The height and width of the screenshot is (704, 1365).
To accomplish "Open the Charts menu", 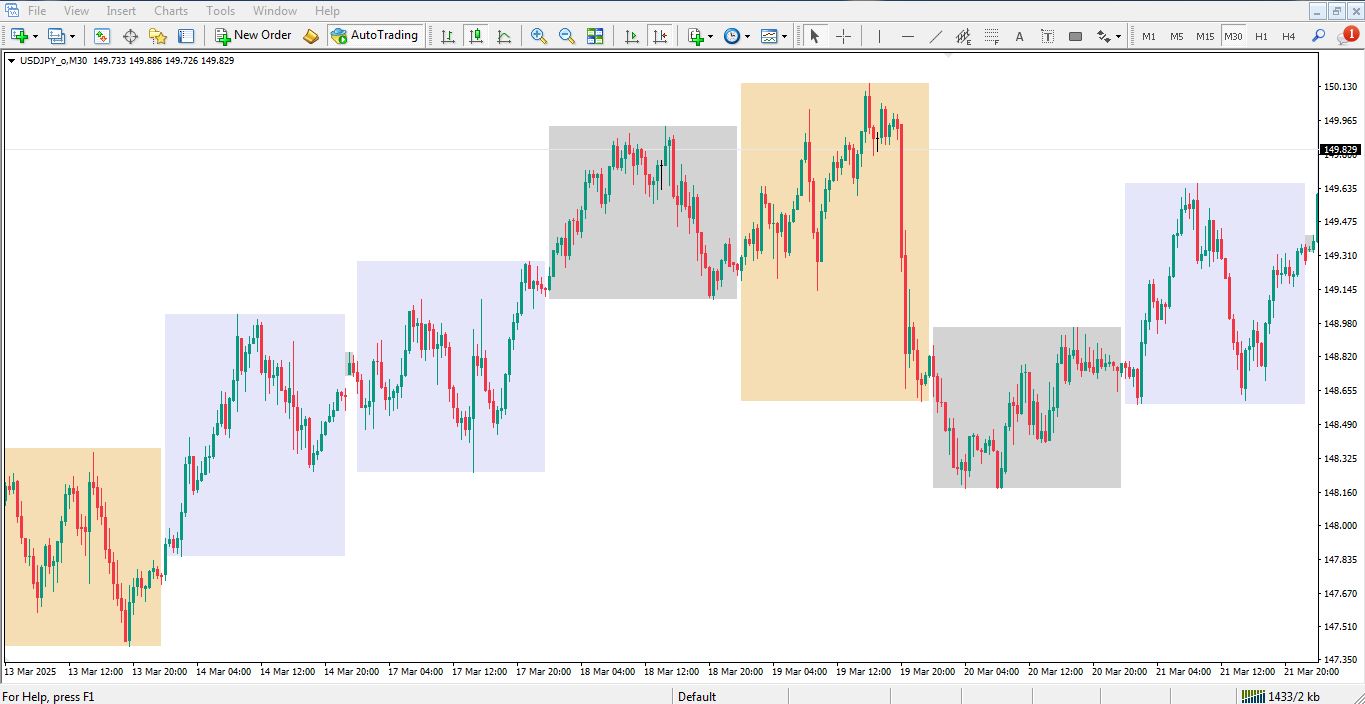I will (x=171, y=11).
